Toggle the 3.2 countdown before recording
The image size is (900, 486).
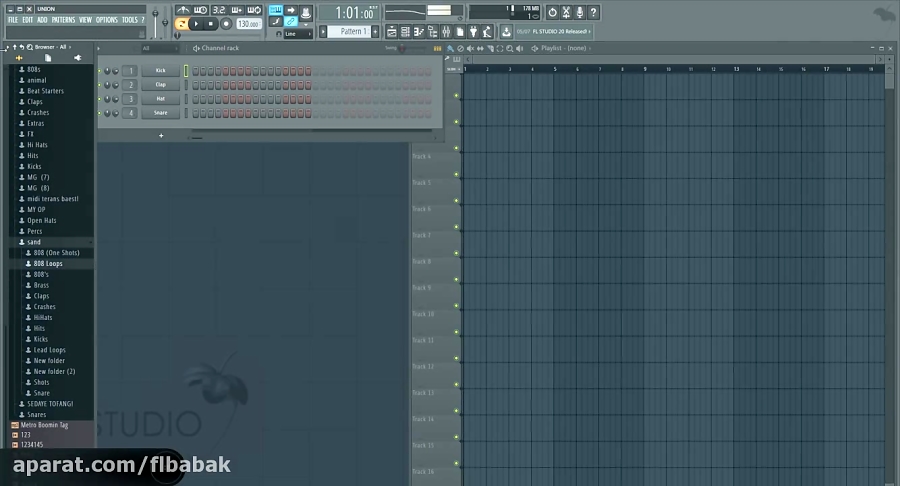coord(219,10)
